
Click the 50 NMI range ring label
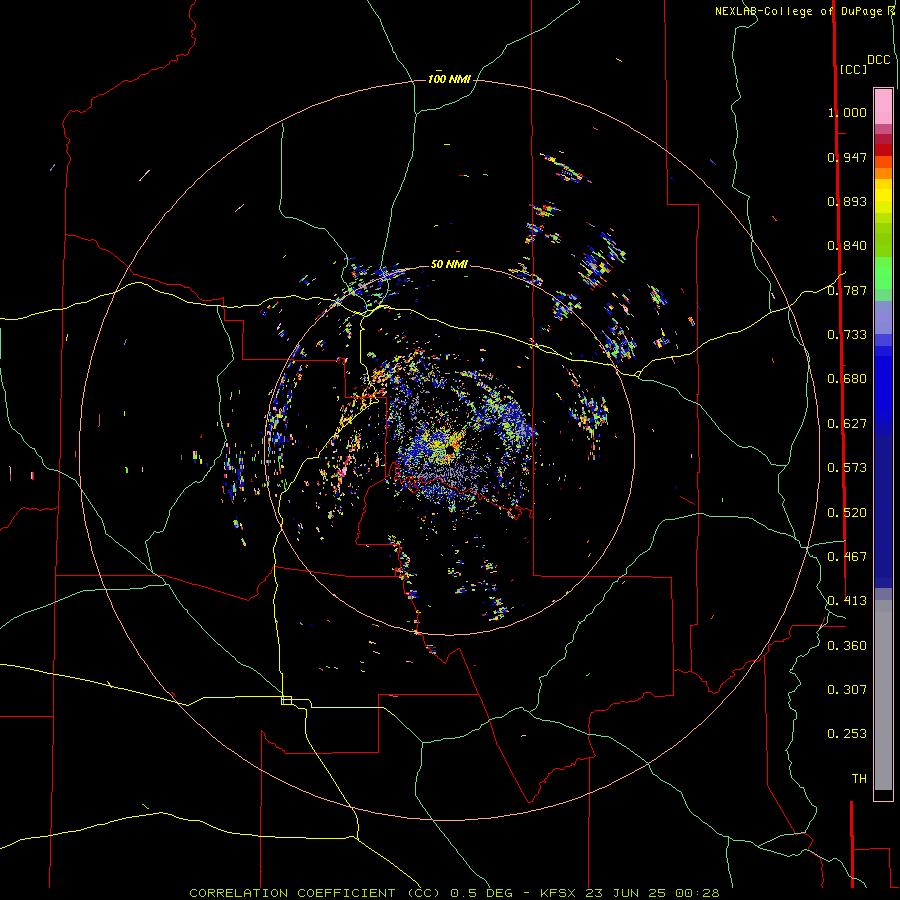pos(449,264)
